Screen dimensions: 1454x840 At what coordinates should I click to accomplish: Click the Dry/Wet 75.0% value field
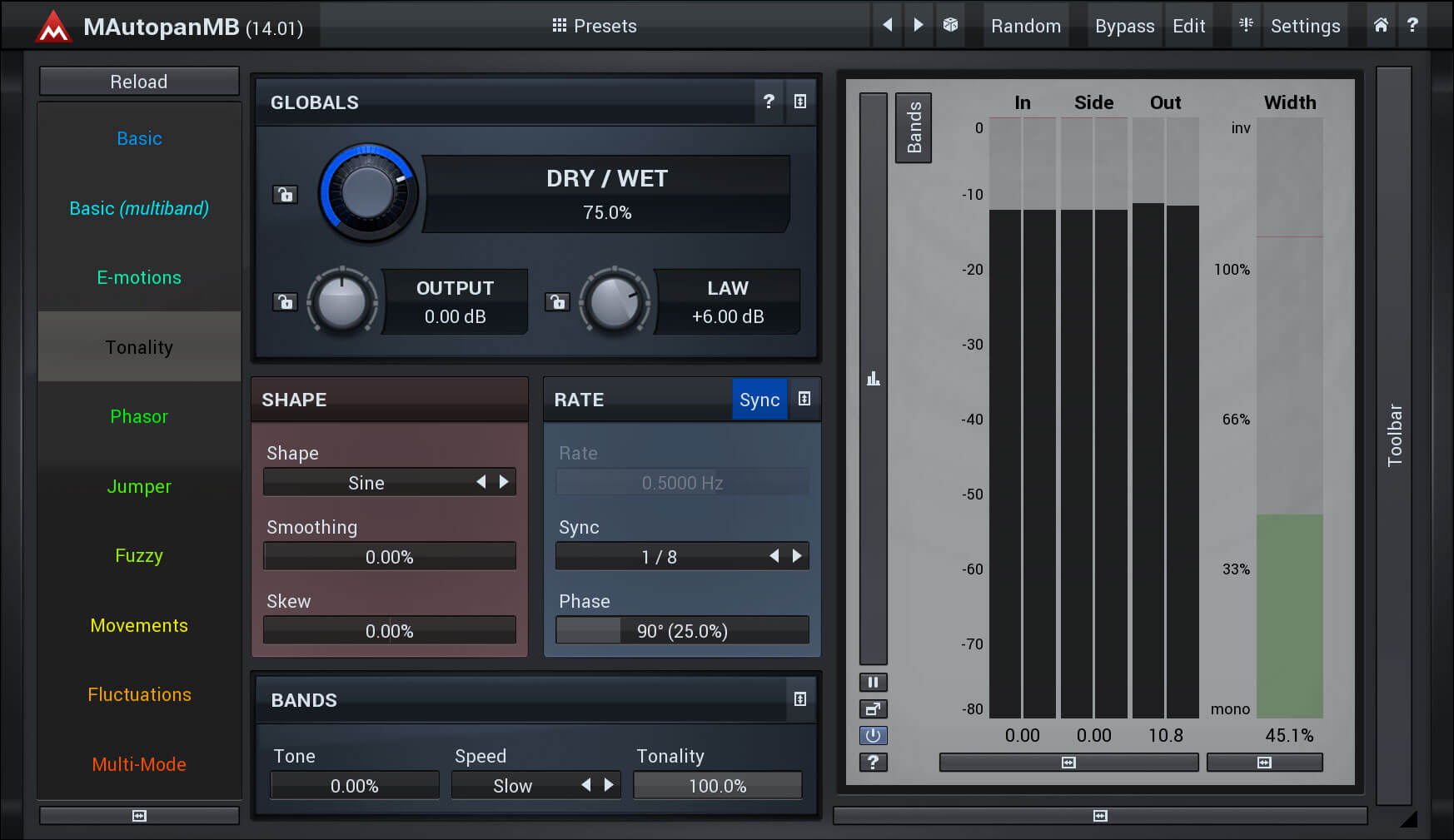[x=607, y=194]
